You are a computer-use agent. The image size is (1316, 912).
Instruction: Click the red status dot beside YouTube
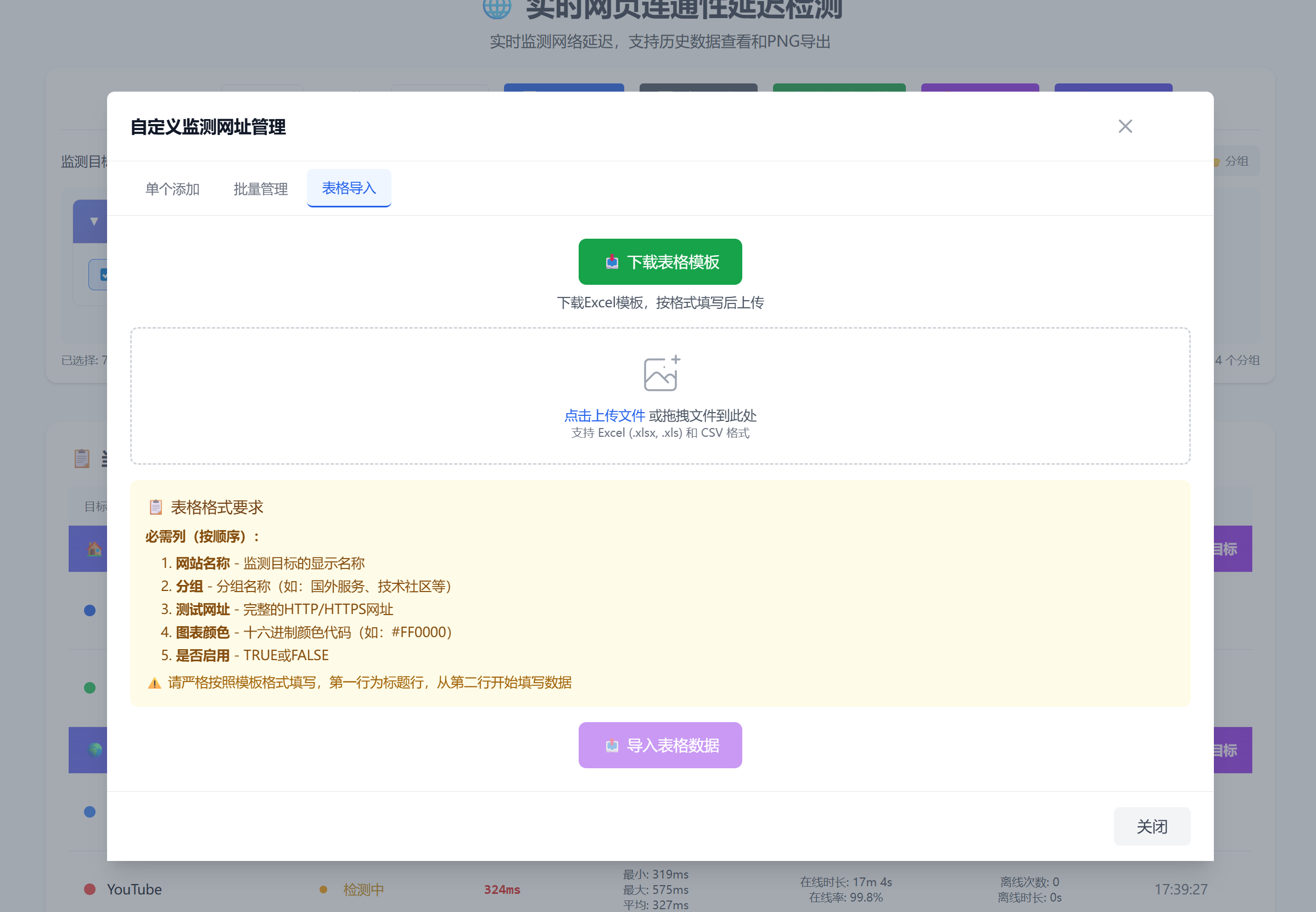click(x=89, y=889)
